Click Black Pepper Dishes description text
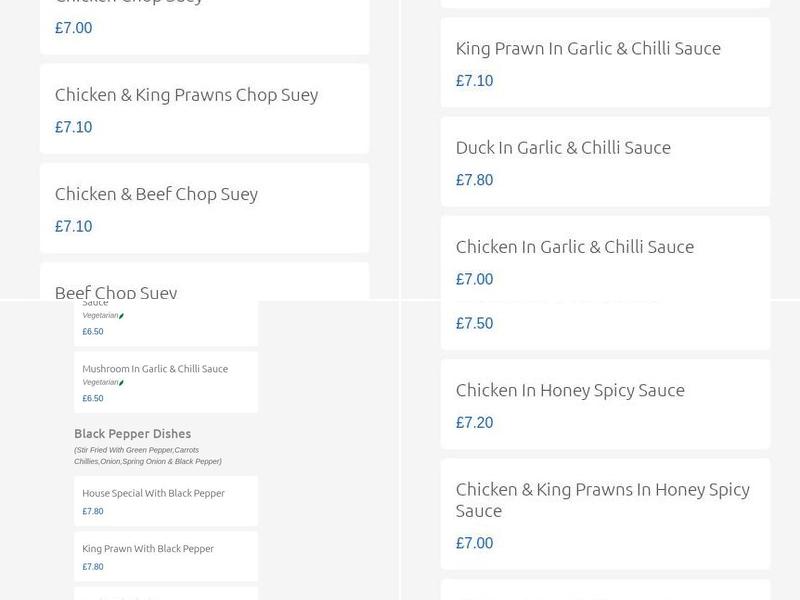This screenshot has width=800, height=600. point(147,456)
